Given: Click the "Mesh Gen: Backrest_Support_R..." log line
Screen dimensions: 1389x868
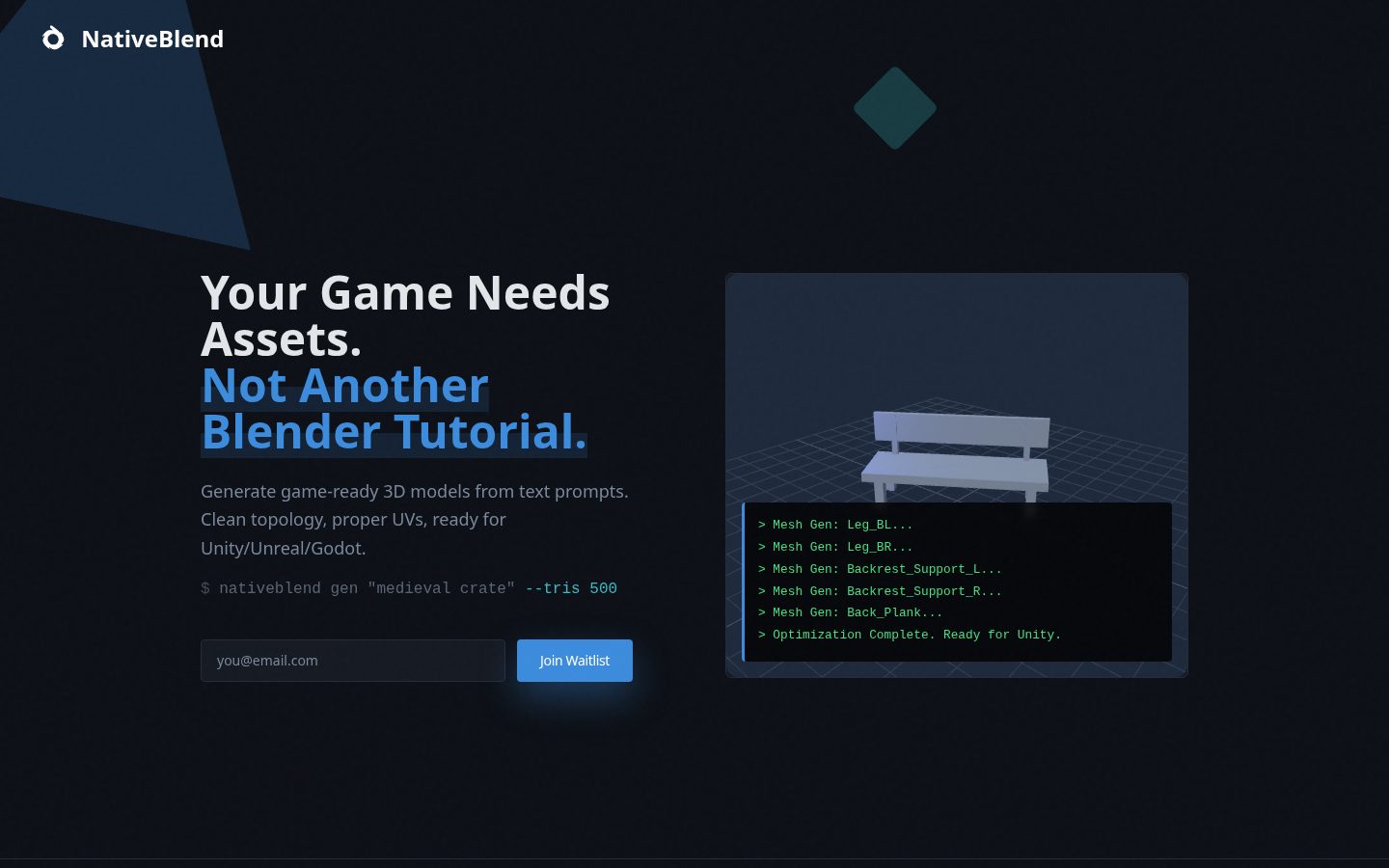Looking at the screenshot, I should tap(880, 591).
